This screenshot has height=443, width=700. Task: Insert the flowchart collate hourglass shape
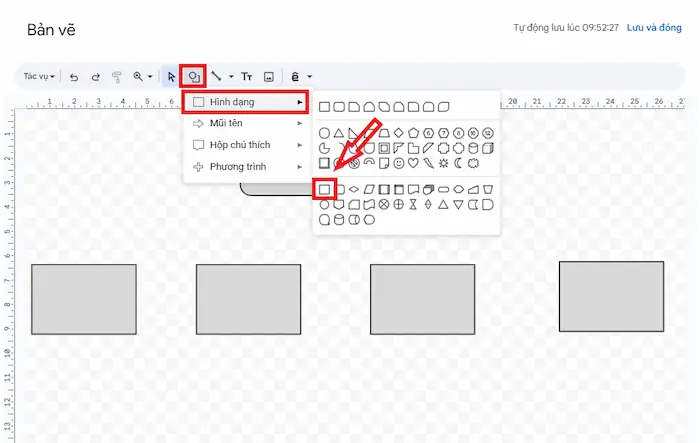413,205
